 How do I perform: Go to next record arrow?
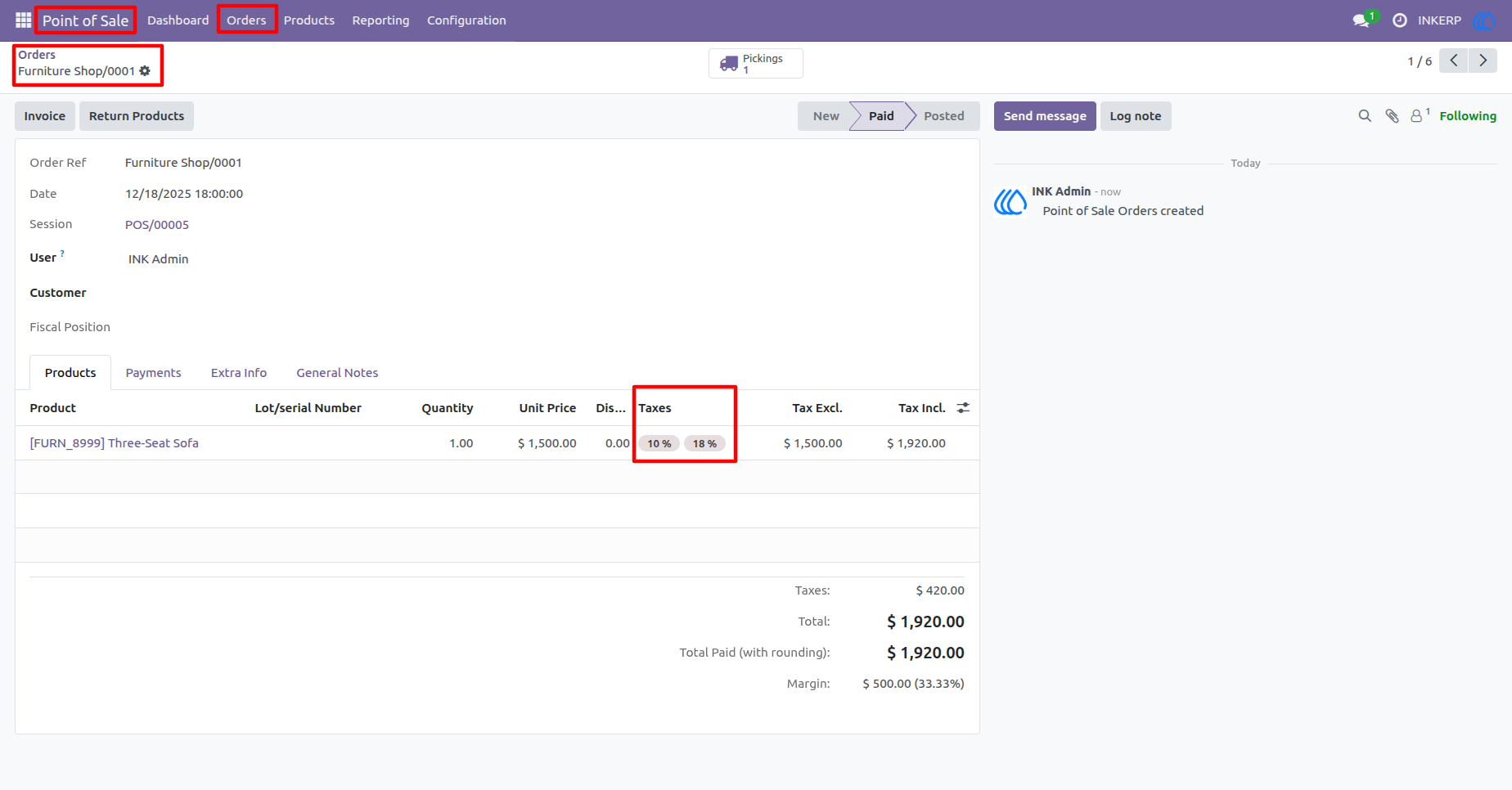point(1483,61)
